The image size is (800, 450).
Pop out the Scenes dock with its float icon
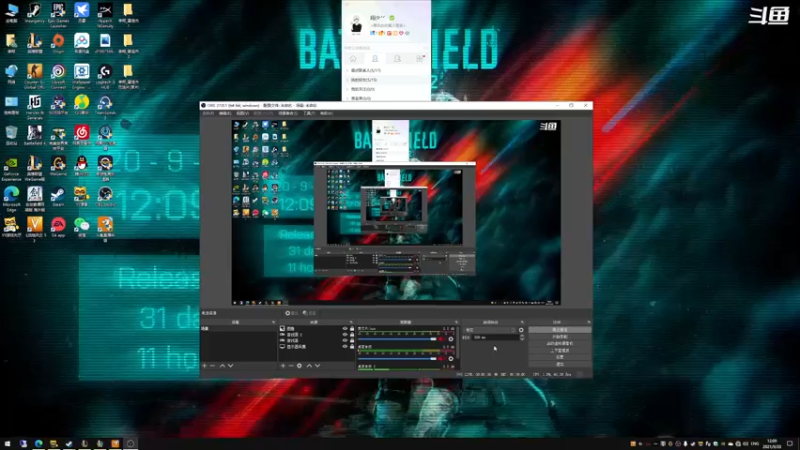pos(273,322)
